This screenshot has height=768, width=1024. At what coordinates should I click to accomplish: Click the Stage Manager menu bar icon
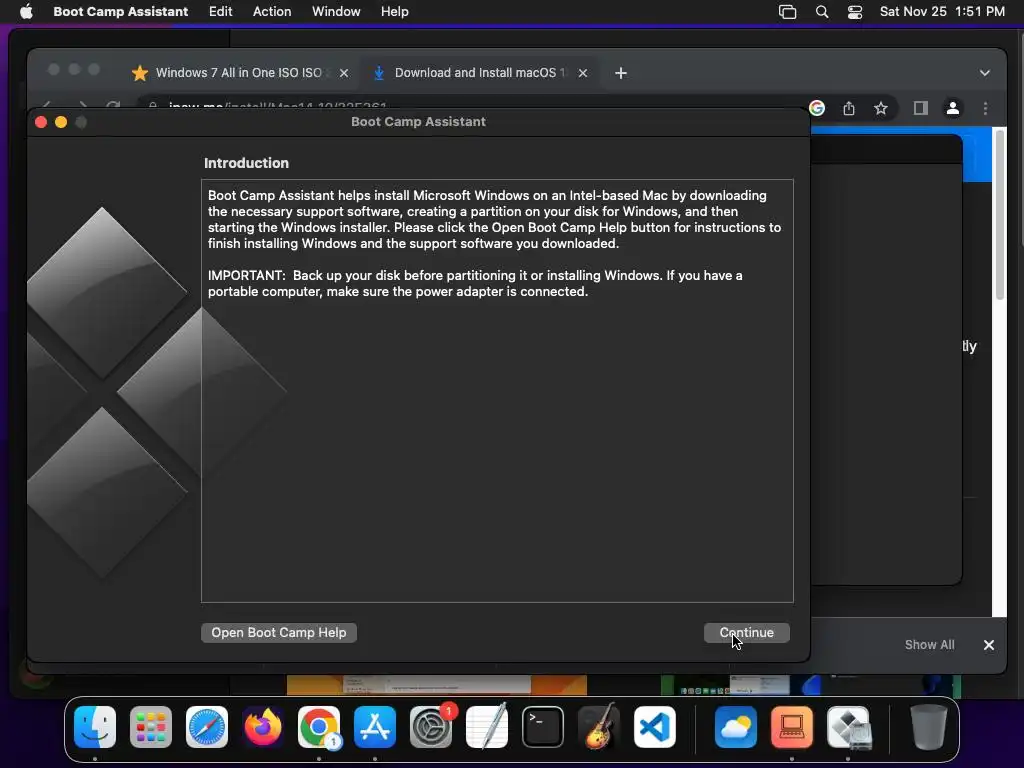(788, 12)
